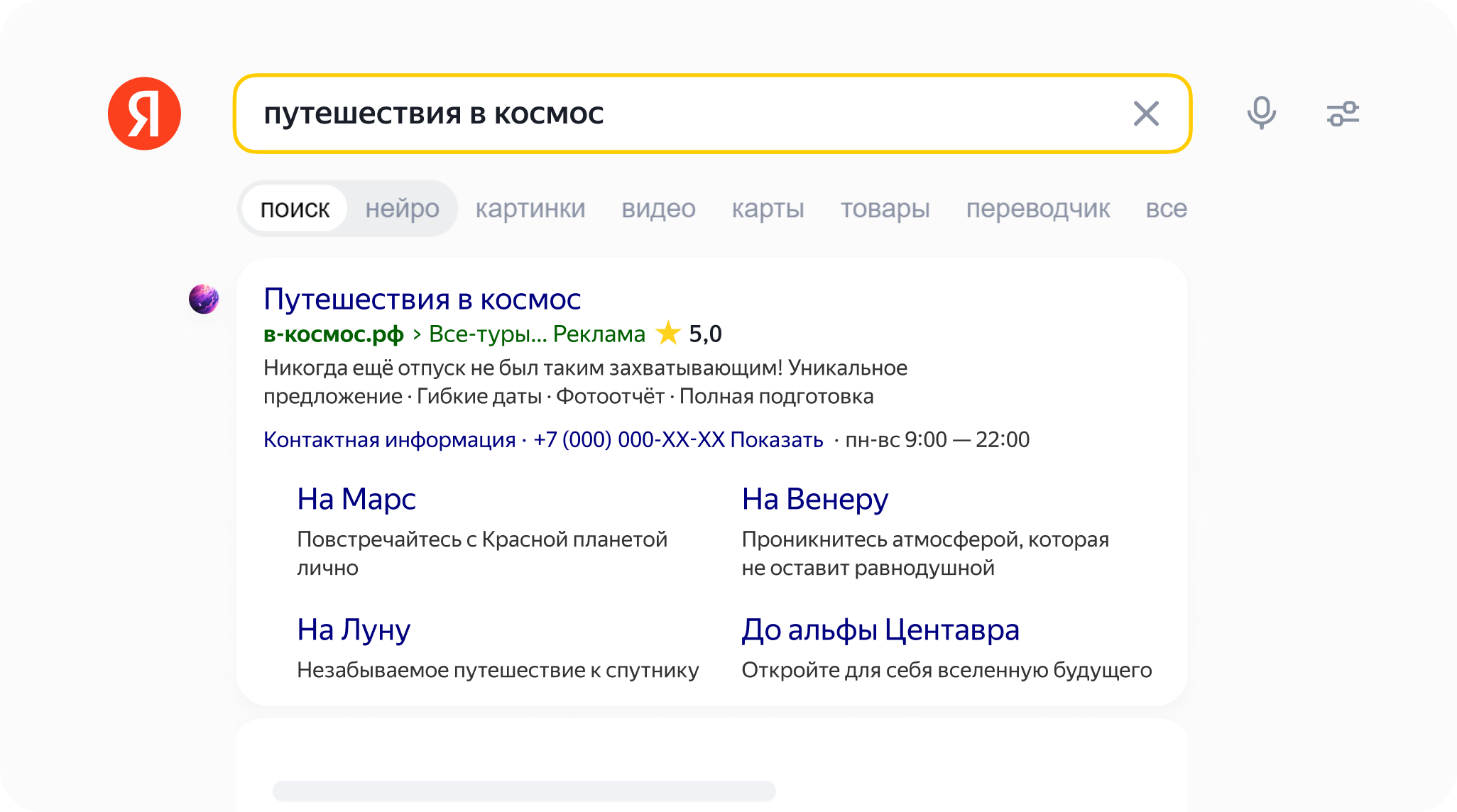Open Путешествия в космос result title
The width and height of the screenshot is (1457, 812).
(x=422, y=299)
